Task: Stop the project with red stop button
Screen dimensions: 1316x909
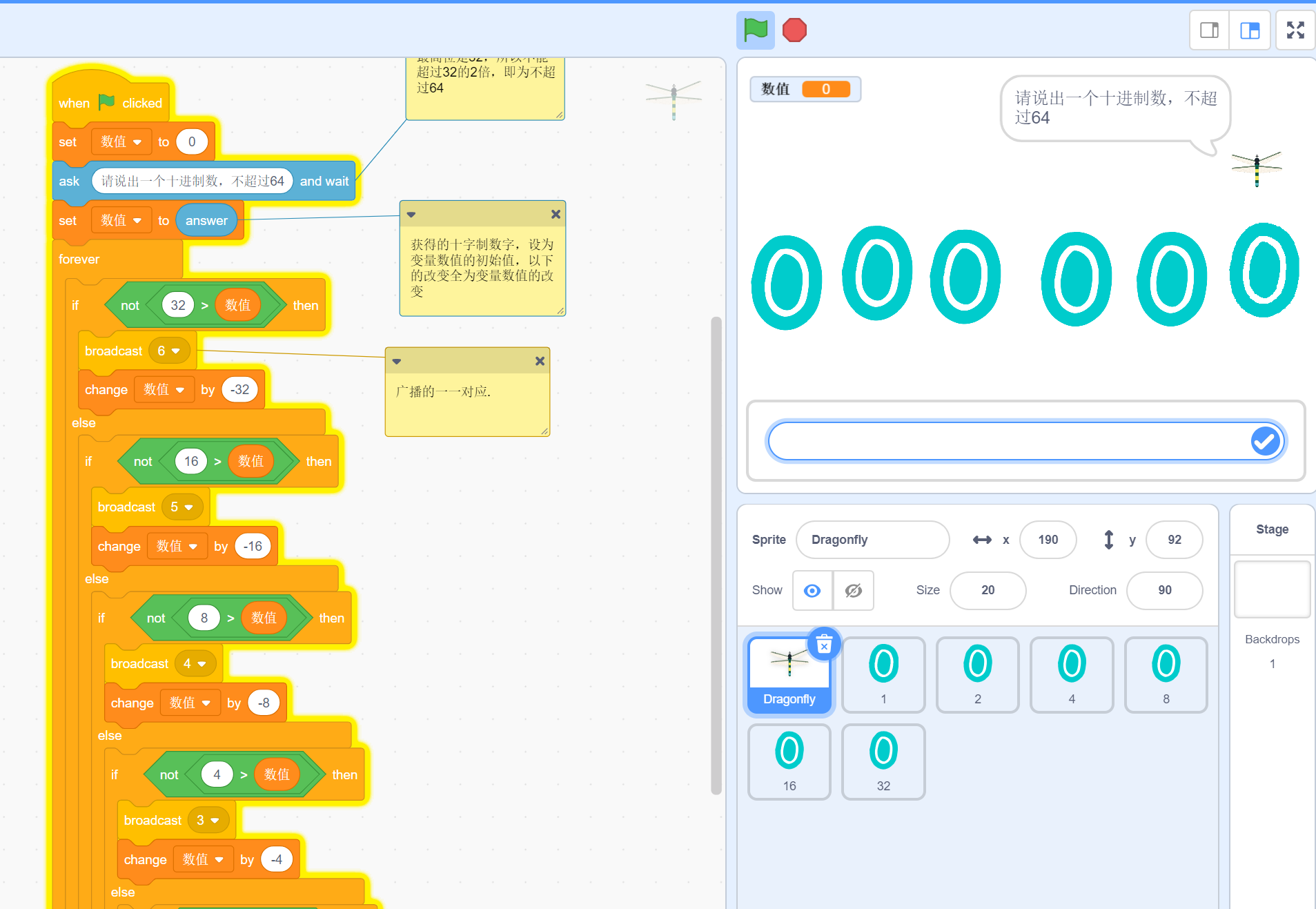Action: 794,30
